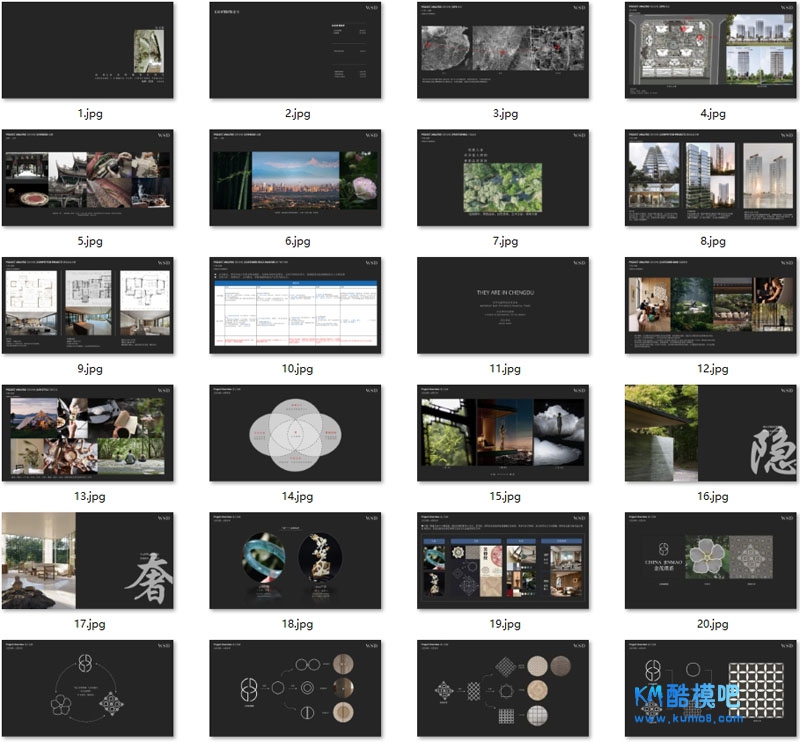Viewport: 800px width, 742px height.
Task: Select the 13.jpg filename text
Action: point(88,497)
